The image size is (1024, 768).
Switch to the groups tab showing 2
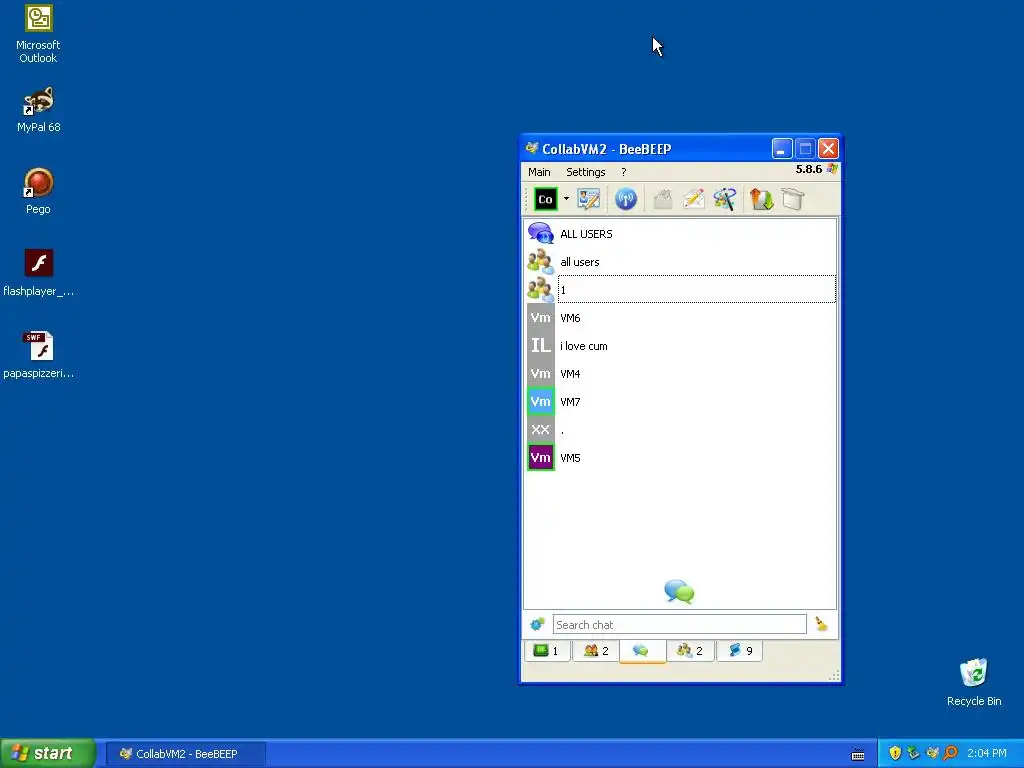690,650
